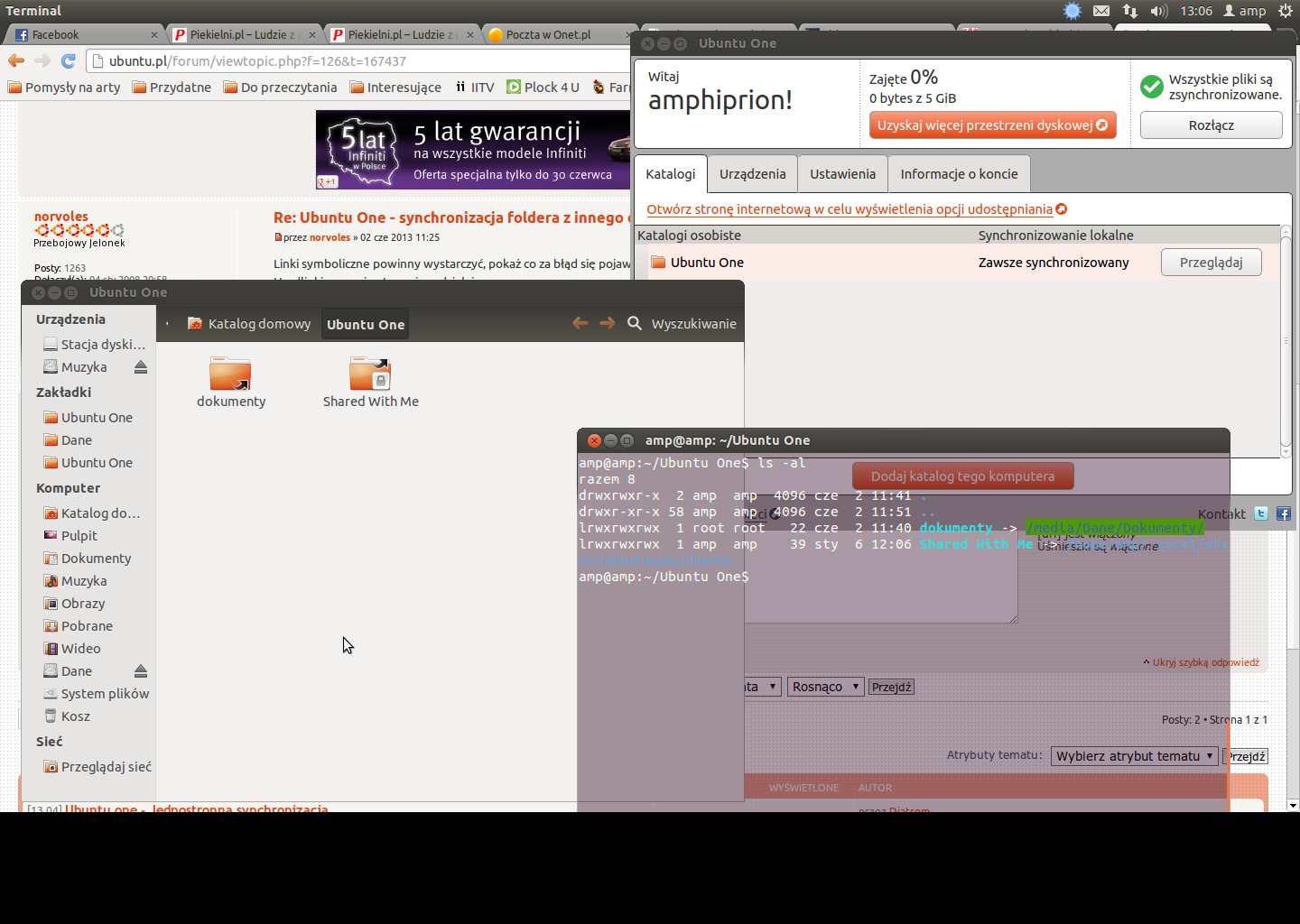1300x924 pixels.
Task: Click breadcrumb path scroll-left arrow
Action: coord(168,324)
